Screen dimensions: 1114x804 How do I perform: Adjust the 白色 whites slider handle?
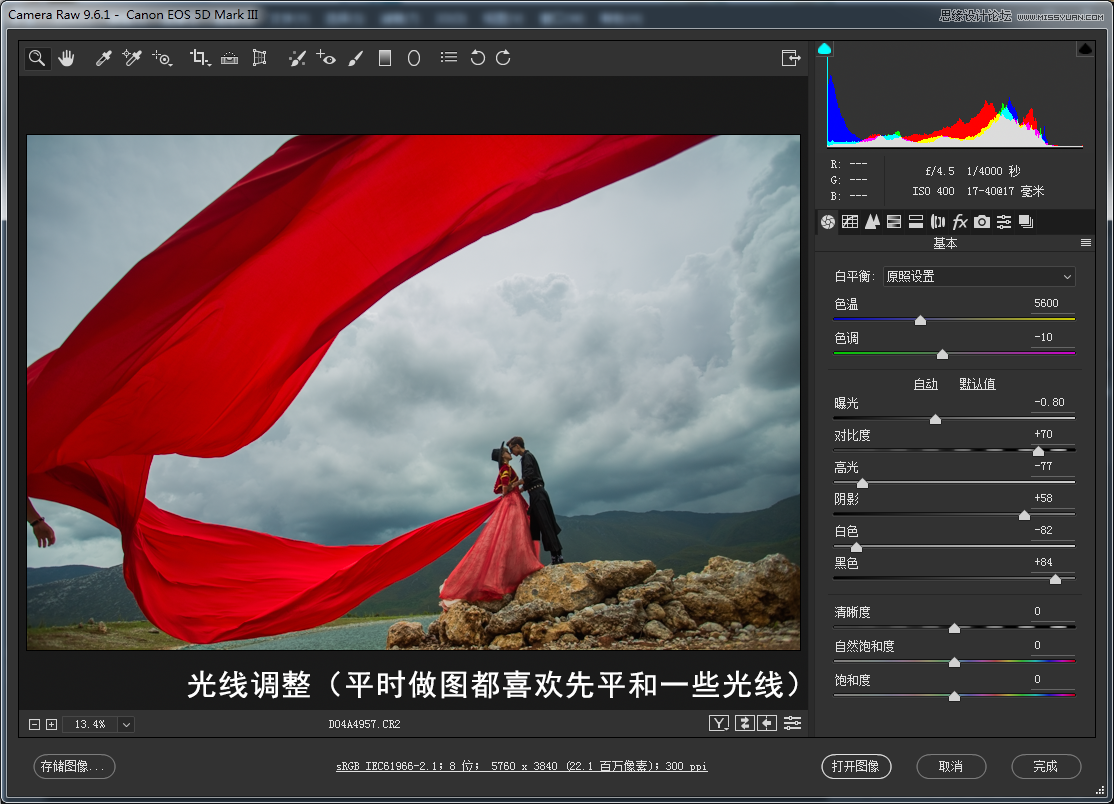[x=856, y=548]
